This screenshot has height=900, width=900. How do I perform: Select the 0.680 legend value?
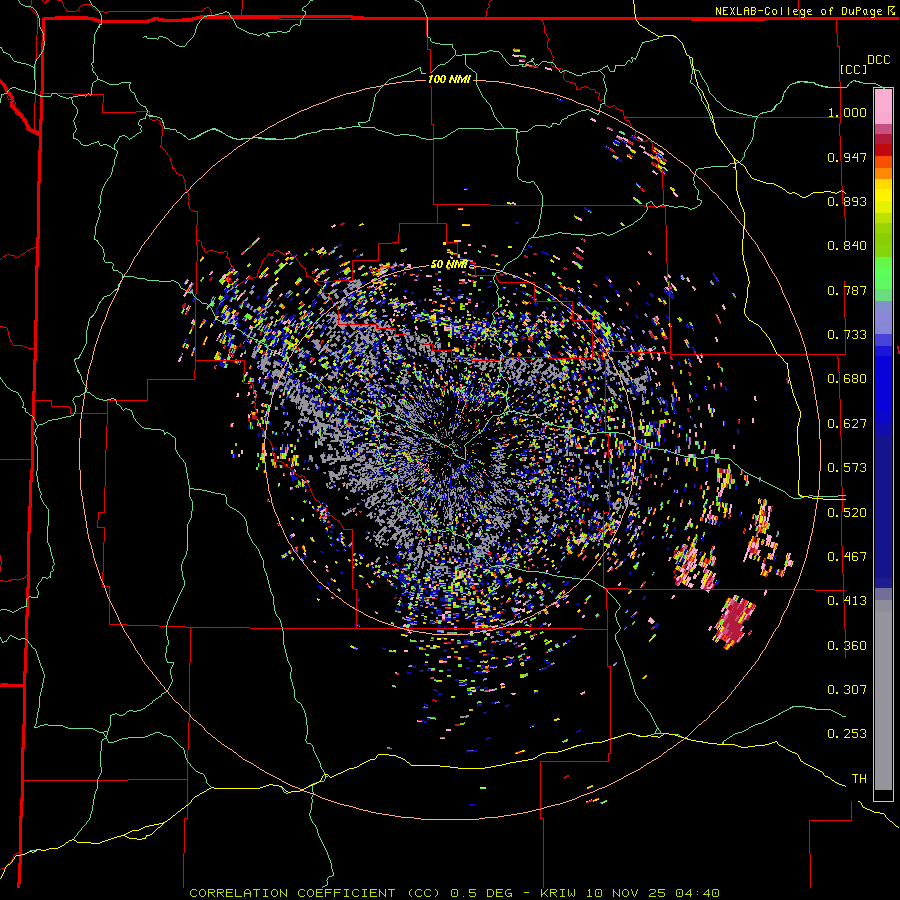pyautogui.click(x=847, y=379)
